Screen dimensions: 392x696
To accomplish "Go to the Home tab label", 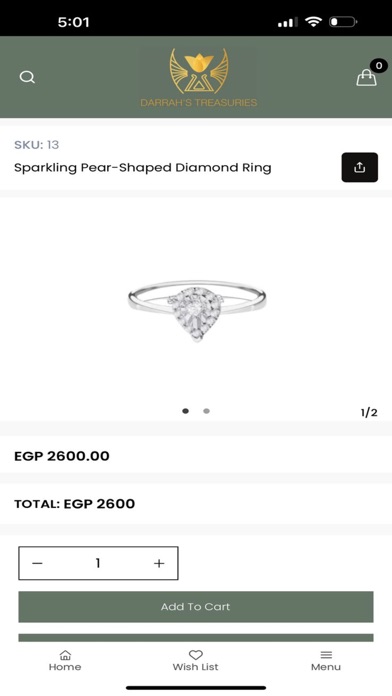I will pyautogui.click(x=65, y=667).
